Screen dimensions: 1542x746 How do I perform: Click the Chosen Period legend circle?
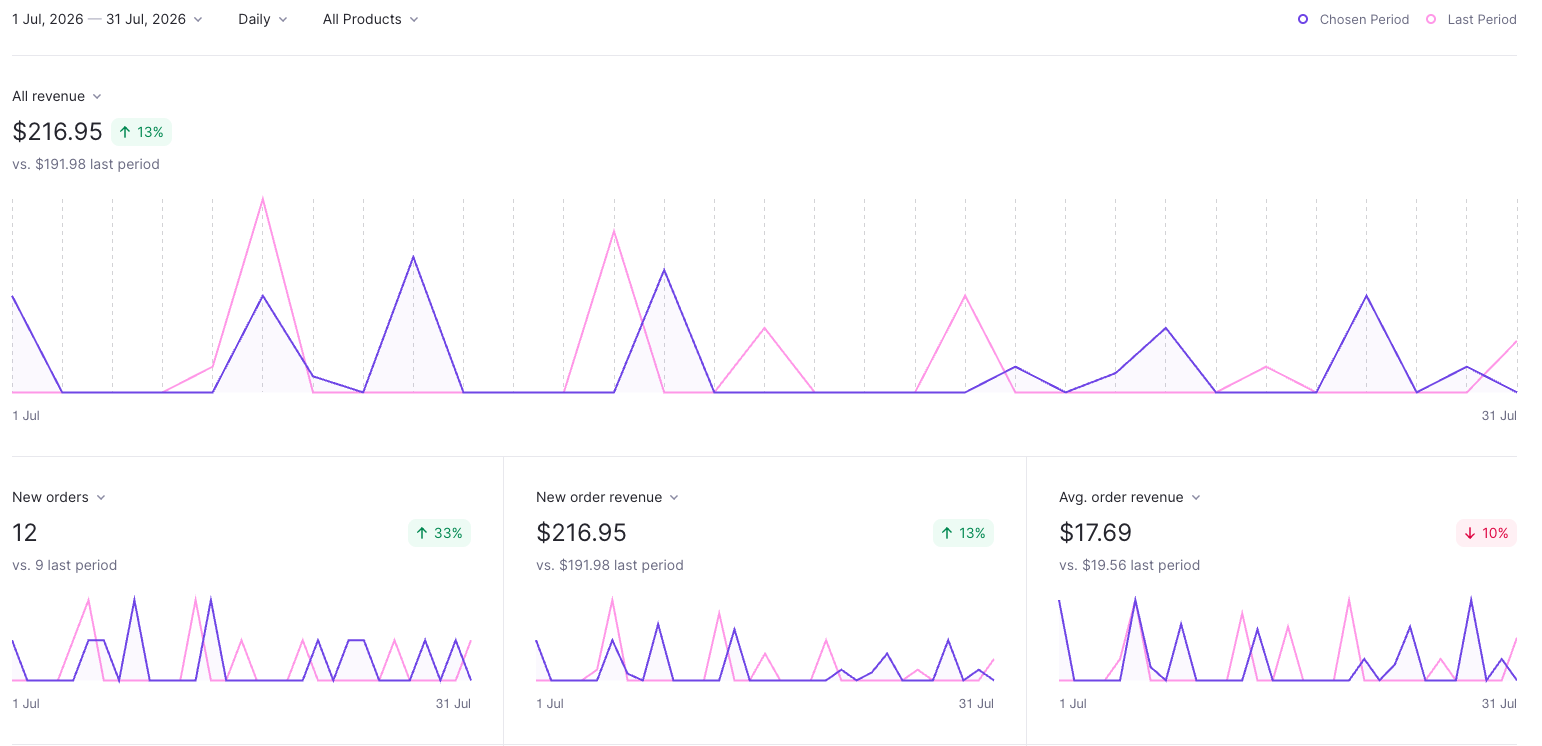(1302, 19)
